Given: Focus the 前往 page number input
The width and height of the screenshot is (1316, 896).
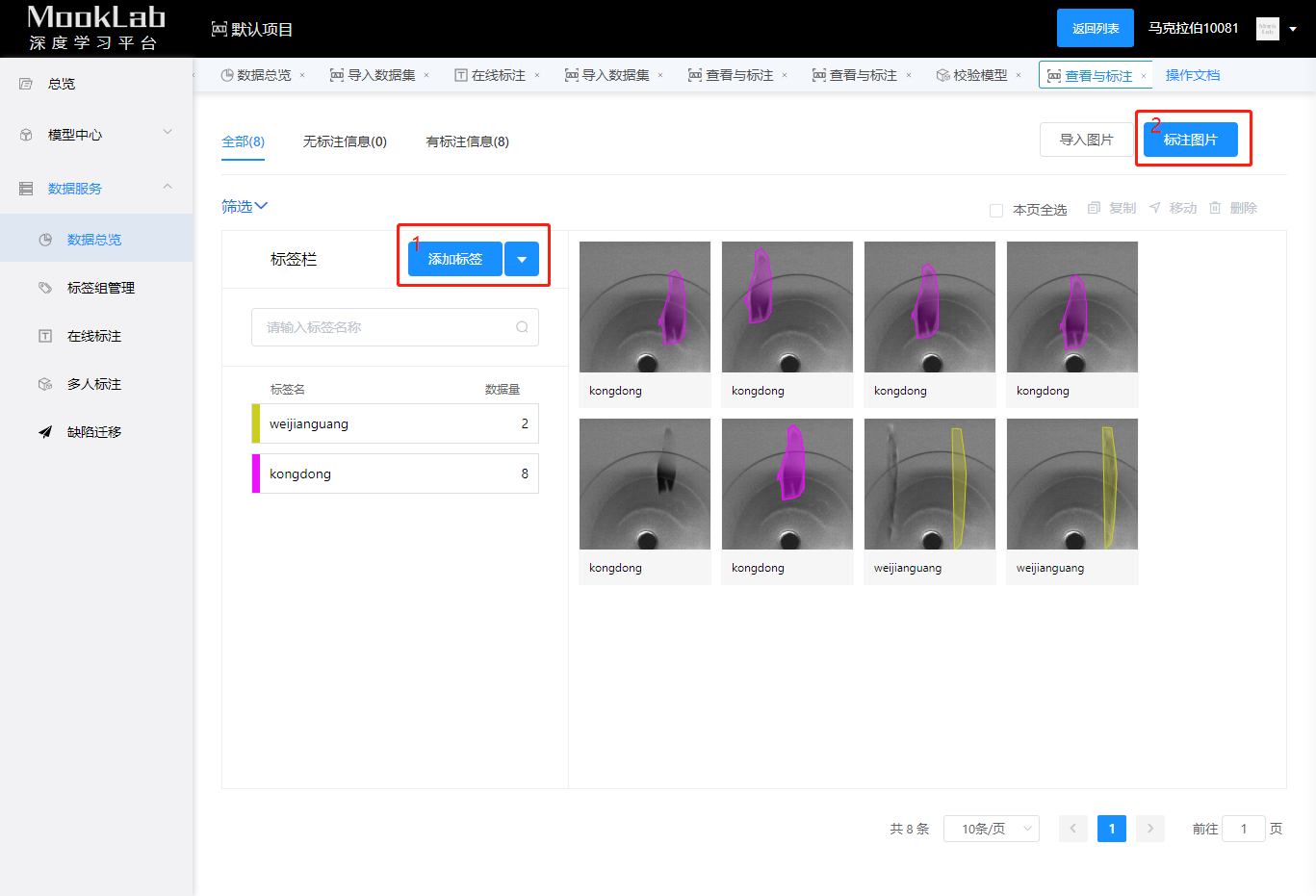Looking at the screenshot, I should click(x=1244, y=829).
